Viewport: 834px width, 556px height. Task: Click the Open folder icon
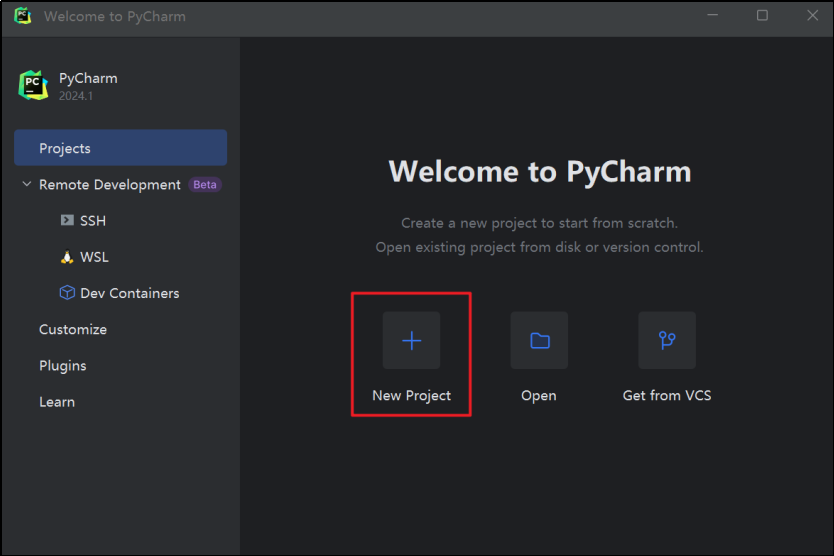point(539,341)
